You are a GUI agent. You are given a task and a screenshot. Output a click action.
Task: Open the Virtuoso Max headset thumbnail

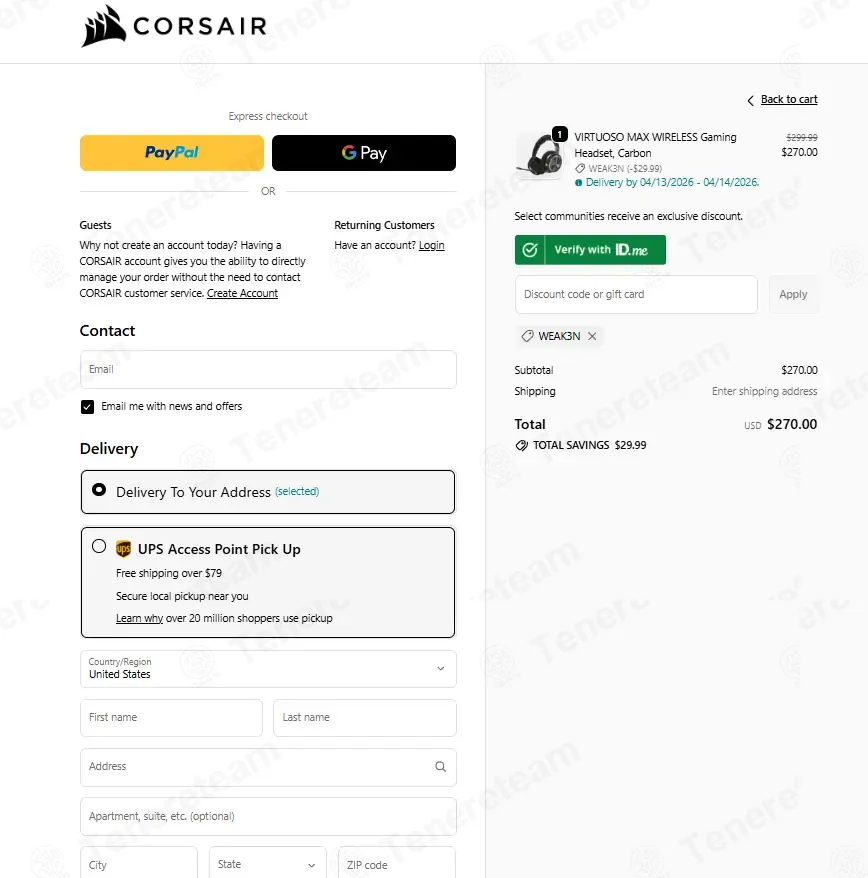[538, 155]
